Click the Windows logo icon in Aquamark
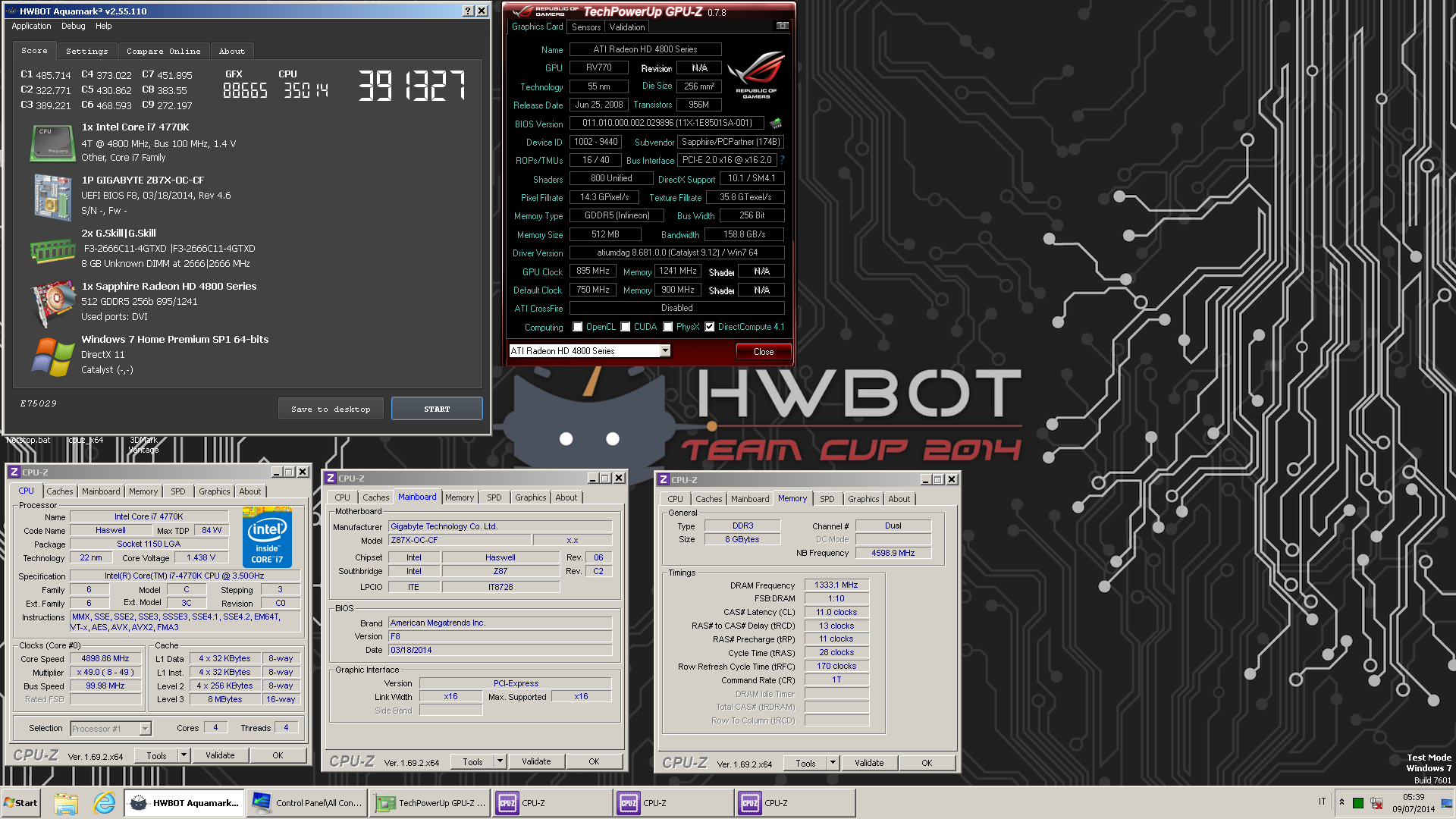This screenshot has height=819, width=1456. [52, 356]
